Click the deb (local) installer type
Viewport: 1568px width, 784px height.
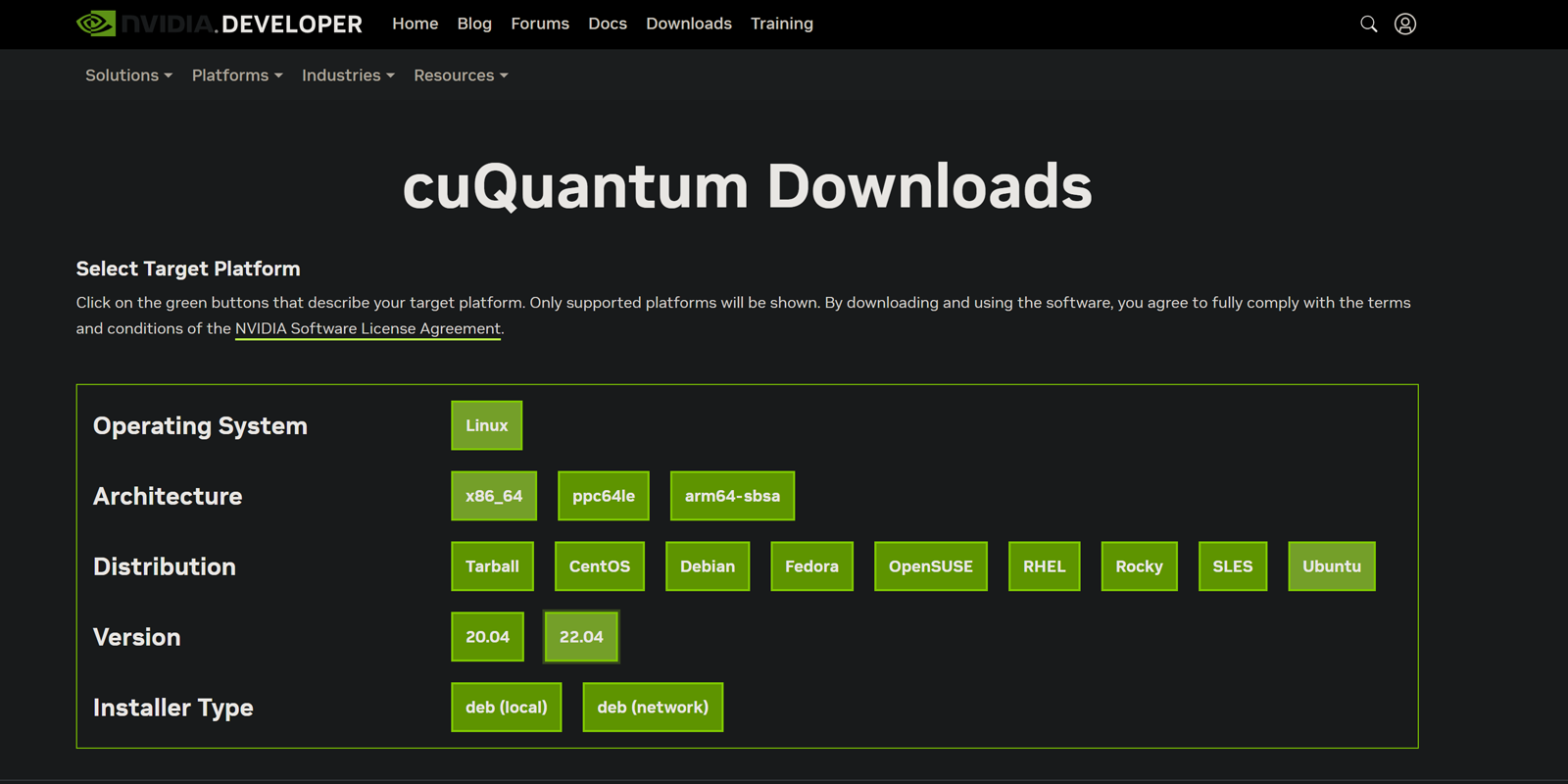coord(506,708)
